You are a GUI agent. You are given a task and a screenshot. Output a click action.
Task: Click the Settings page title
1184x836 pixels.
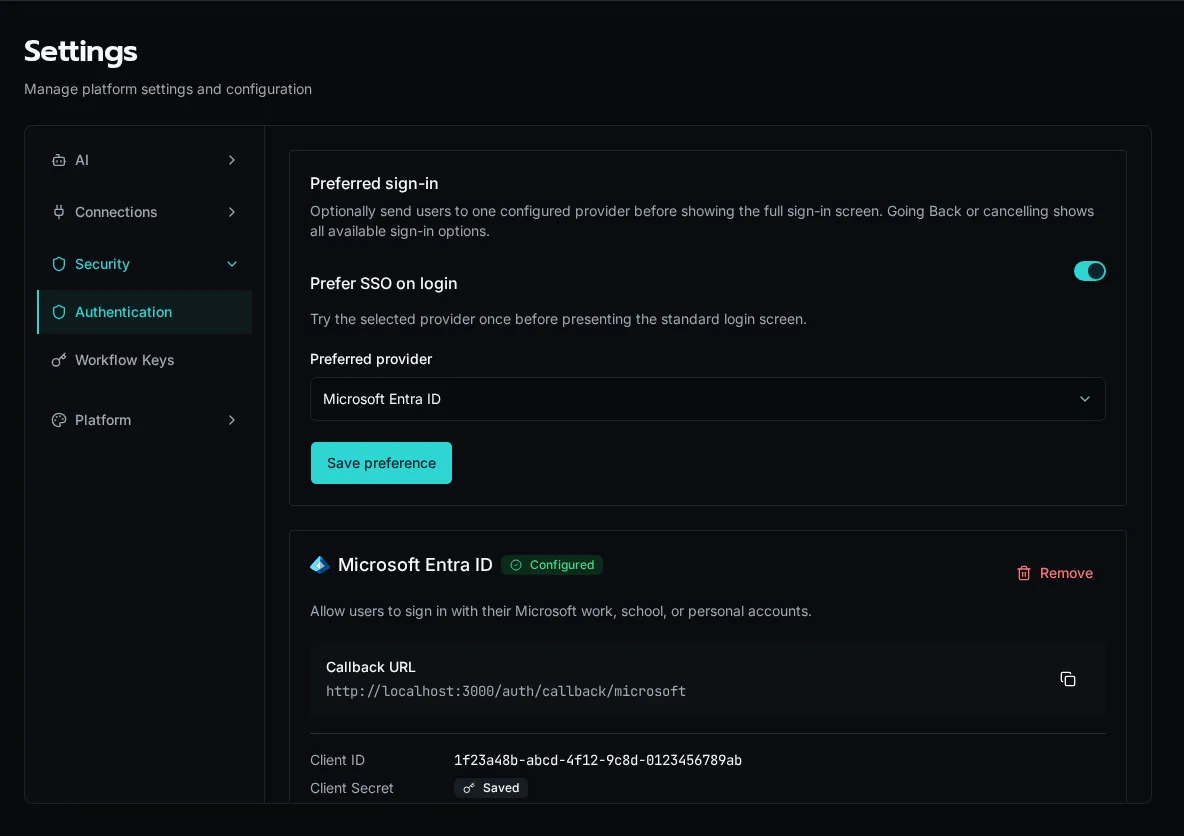point(81,51)
